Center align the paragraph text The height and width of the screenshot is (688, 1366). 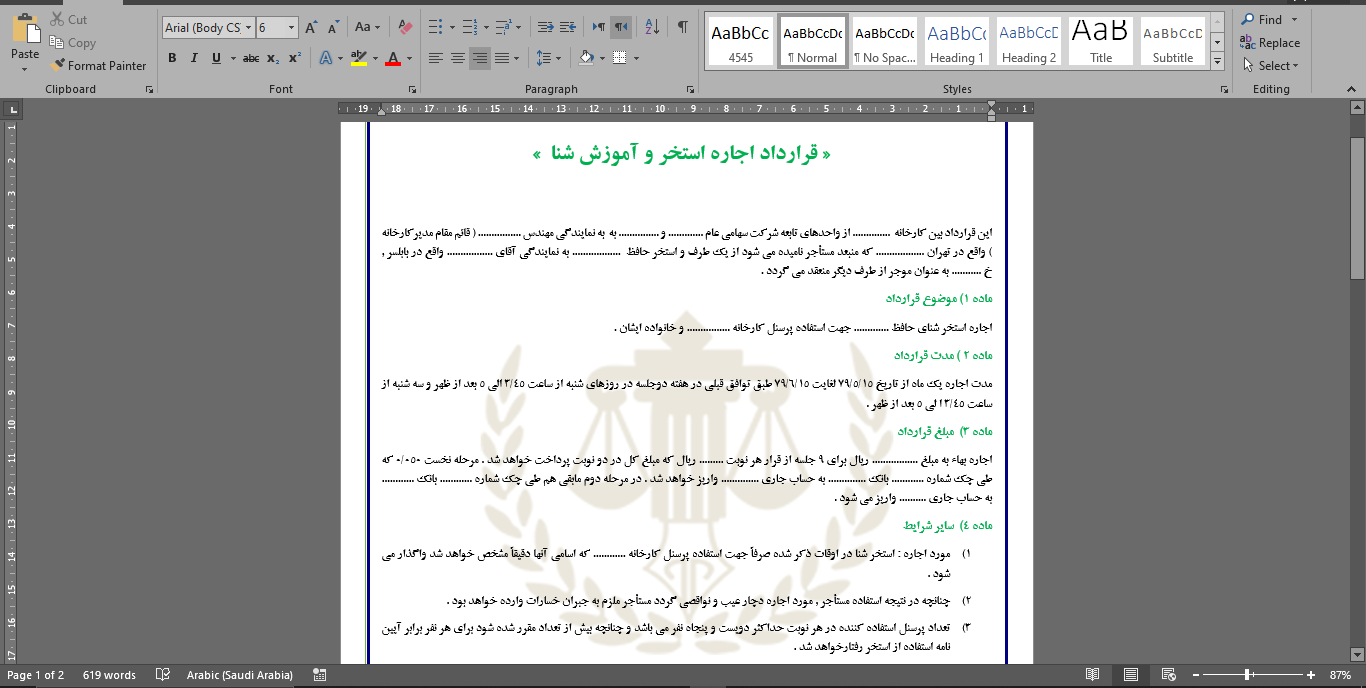pos(457,58)
